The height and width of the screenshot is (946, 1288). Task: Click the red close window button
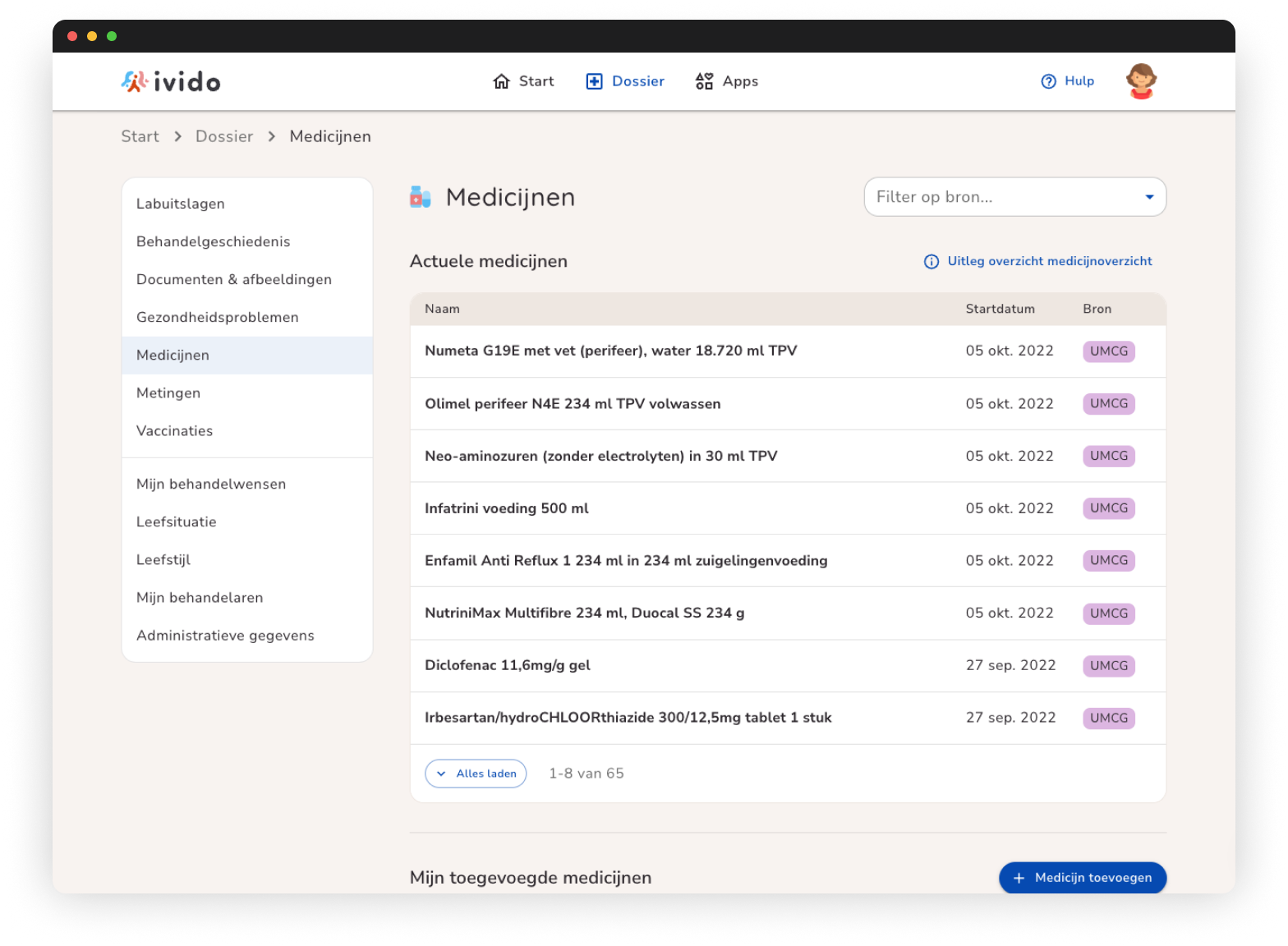(72, 36)
